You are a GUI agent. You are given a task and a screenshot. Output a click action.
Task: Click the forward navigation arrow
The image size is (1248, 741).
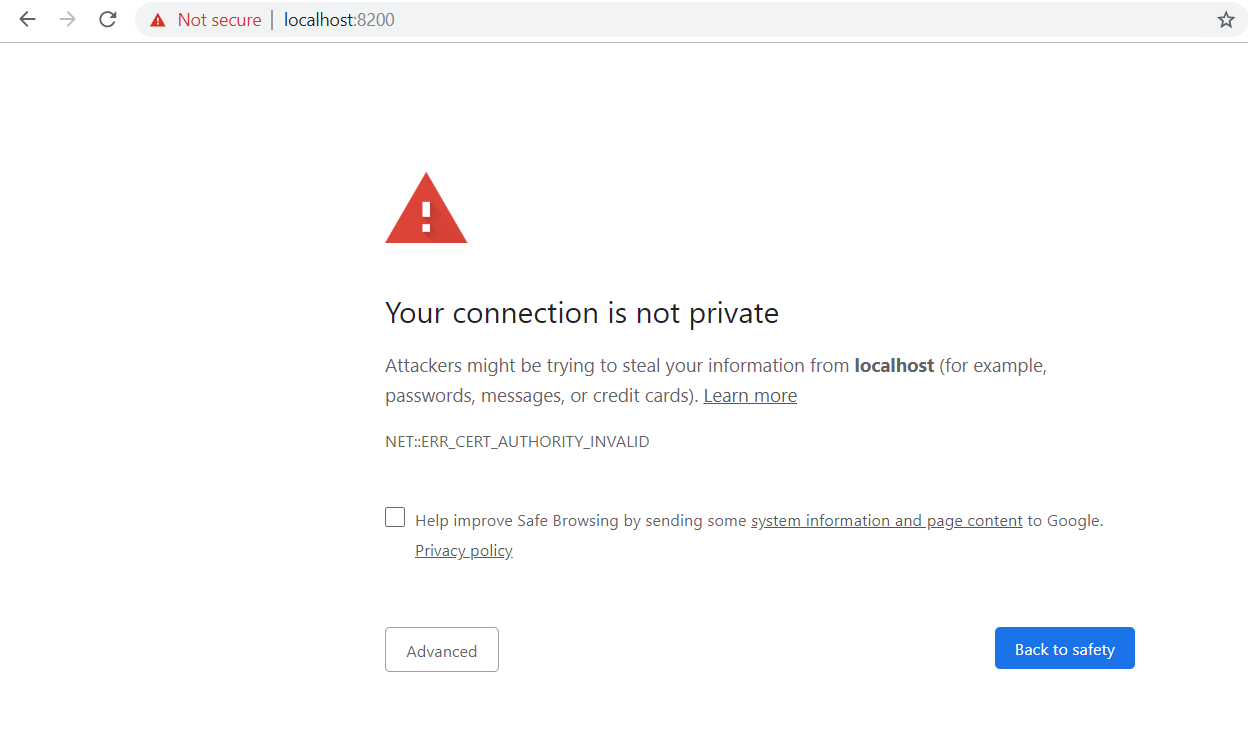pos(68,20)
